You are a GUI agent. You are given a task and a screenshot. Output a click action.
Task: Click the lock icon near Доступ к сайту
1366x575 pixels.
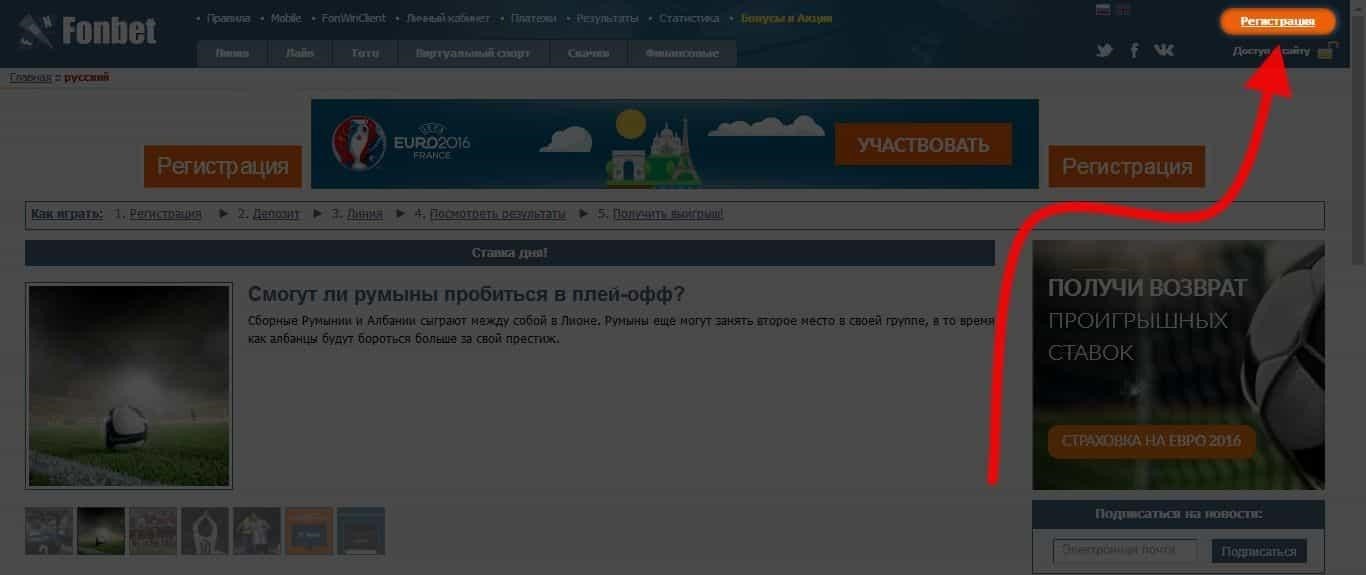[1327, 50]
